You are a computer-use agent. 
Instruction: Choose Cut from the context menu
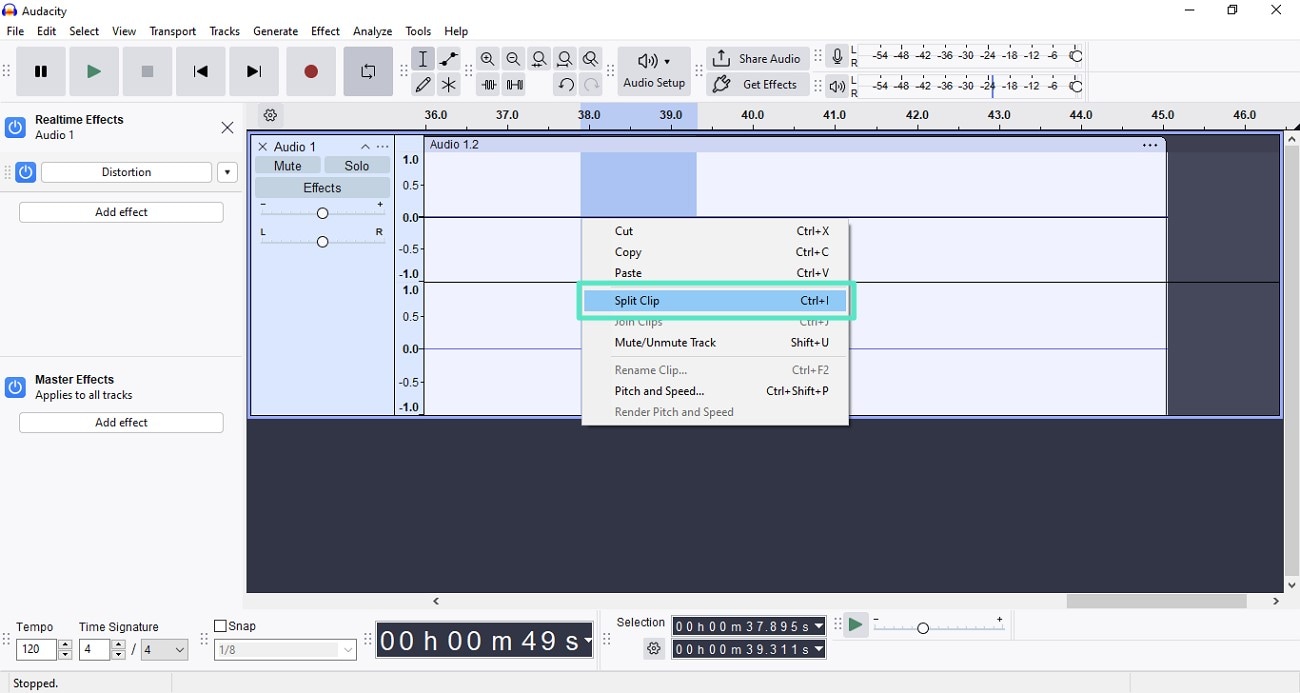(x=716, y=231)
